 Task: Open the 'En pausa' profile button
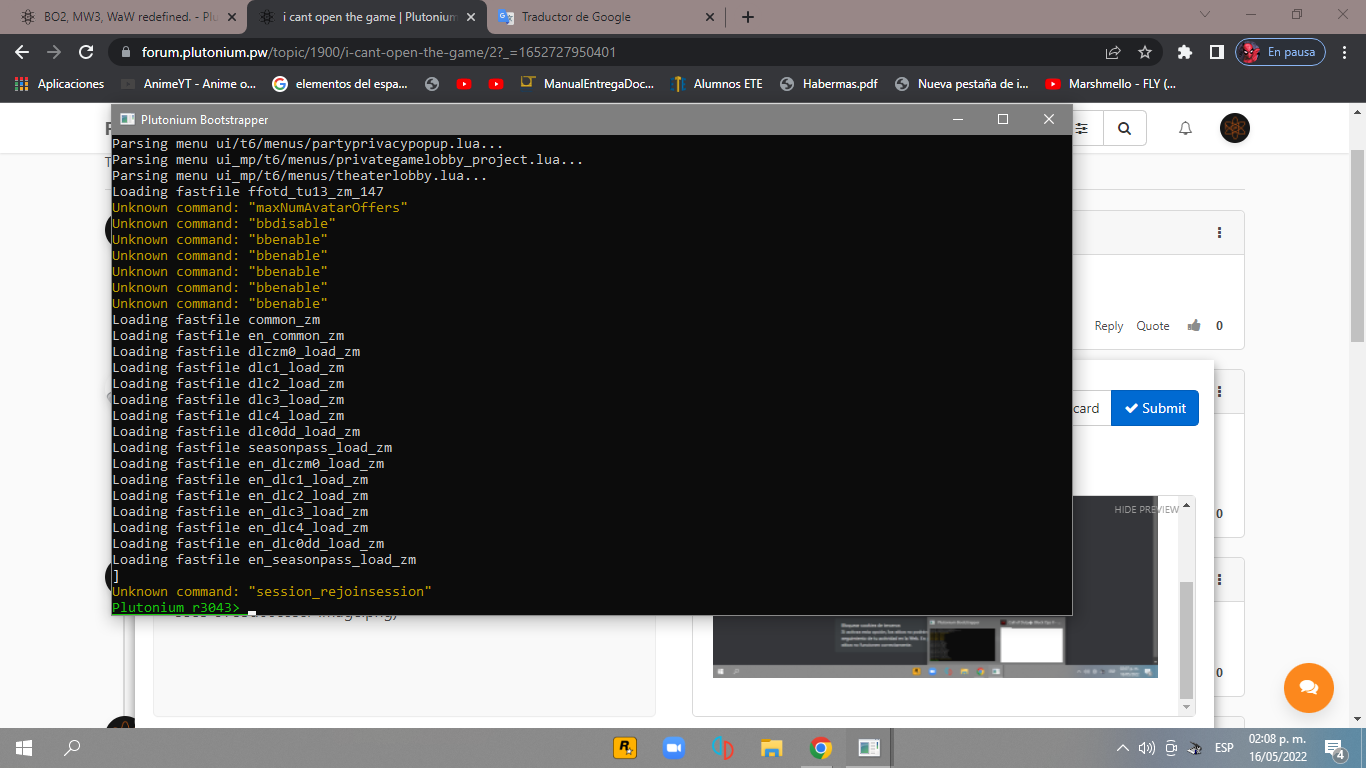[1281, 52]
